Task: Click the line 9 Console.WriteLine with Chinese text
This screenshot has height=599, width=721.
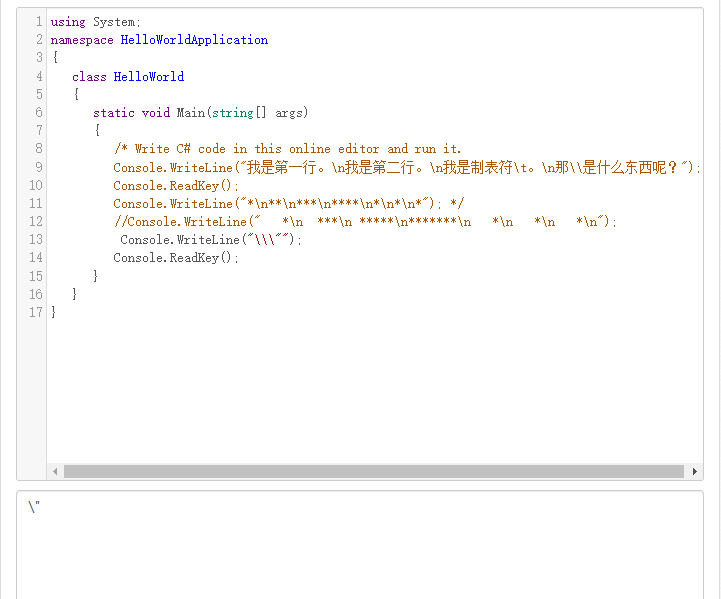Action: pyautogui.click(x=406, y=167)
